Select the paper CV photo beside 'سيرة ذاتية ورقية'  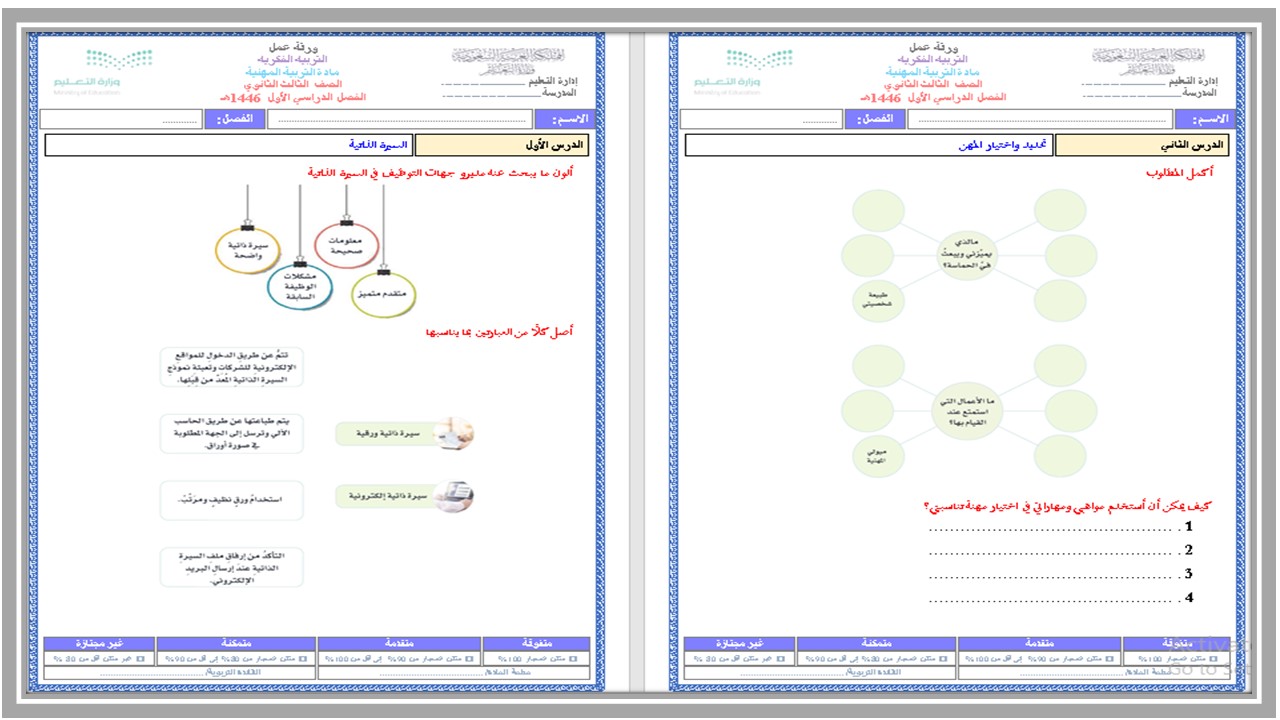(x=455, y=434)
